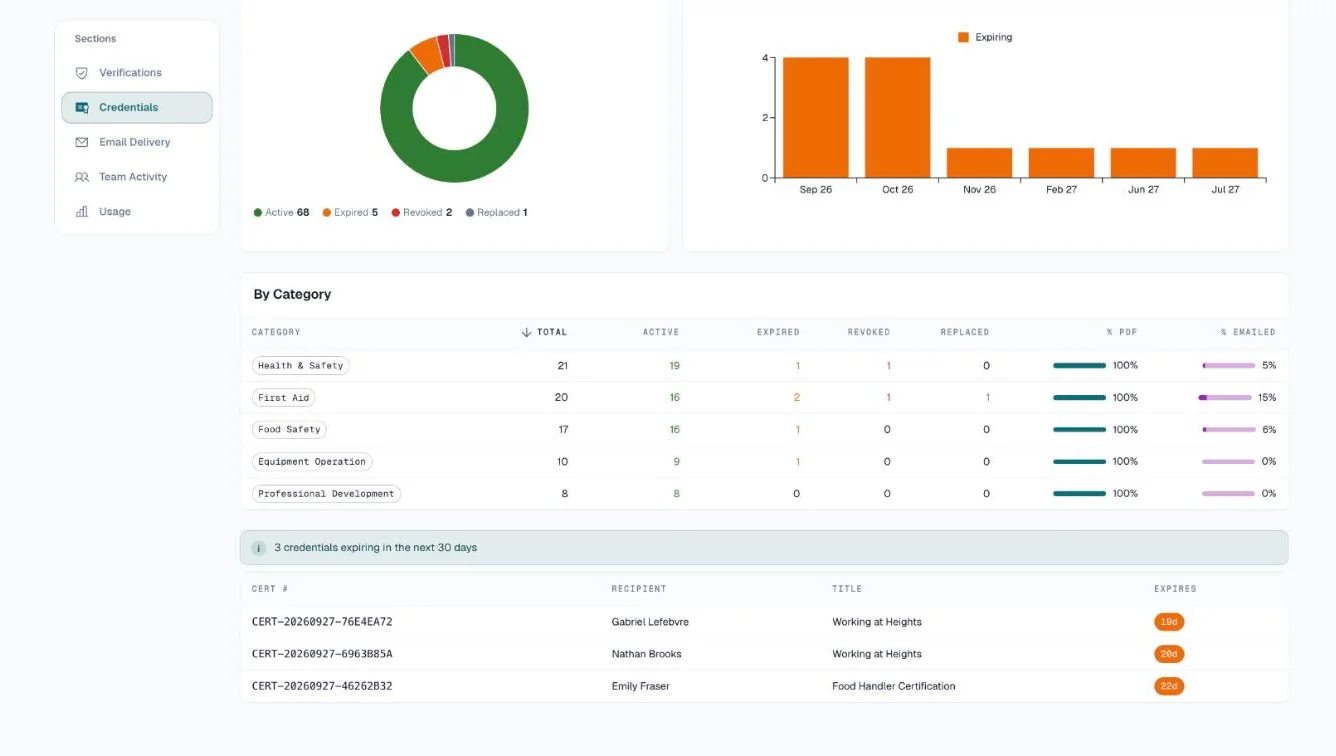Toggle the Revoked legend item
The image size is (1336, 756).
[x=421, y=213]
